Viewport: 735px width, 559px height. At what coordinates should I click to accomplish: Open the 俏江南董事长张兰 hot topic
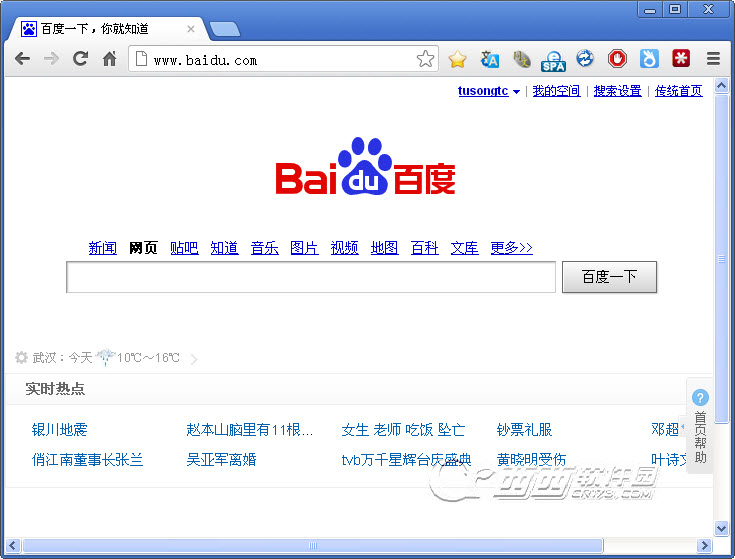click(87, 459)
